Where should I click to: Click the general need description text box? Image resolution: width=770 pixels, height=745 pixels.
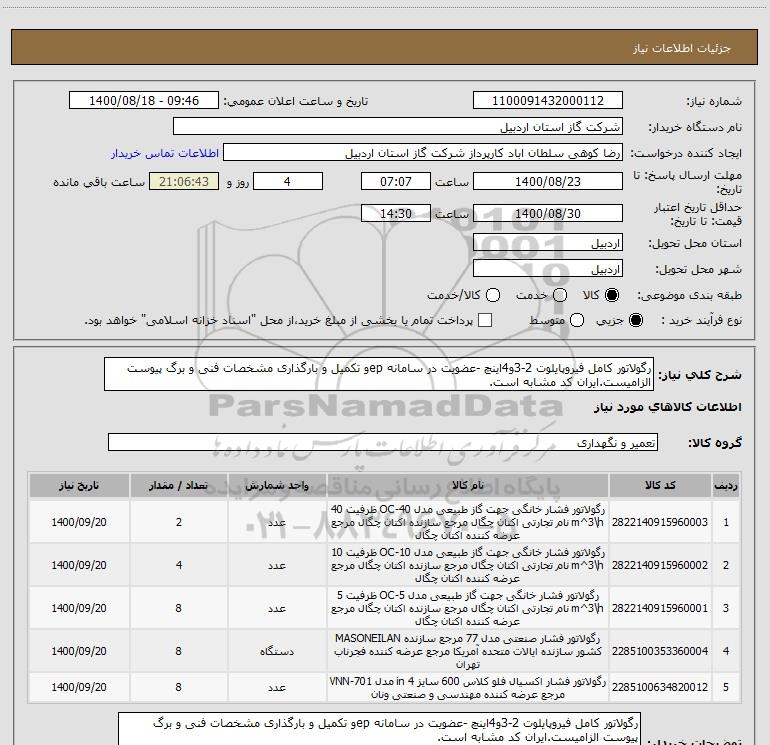[x=379, y=374]
